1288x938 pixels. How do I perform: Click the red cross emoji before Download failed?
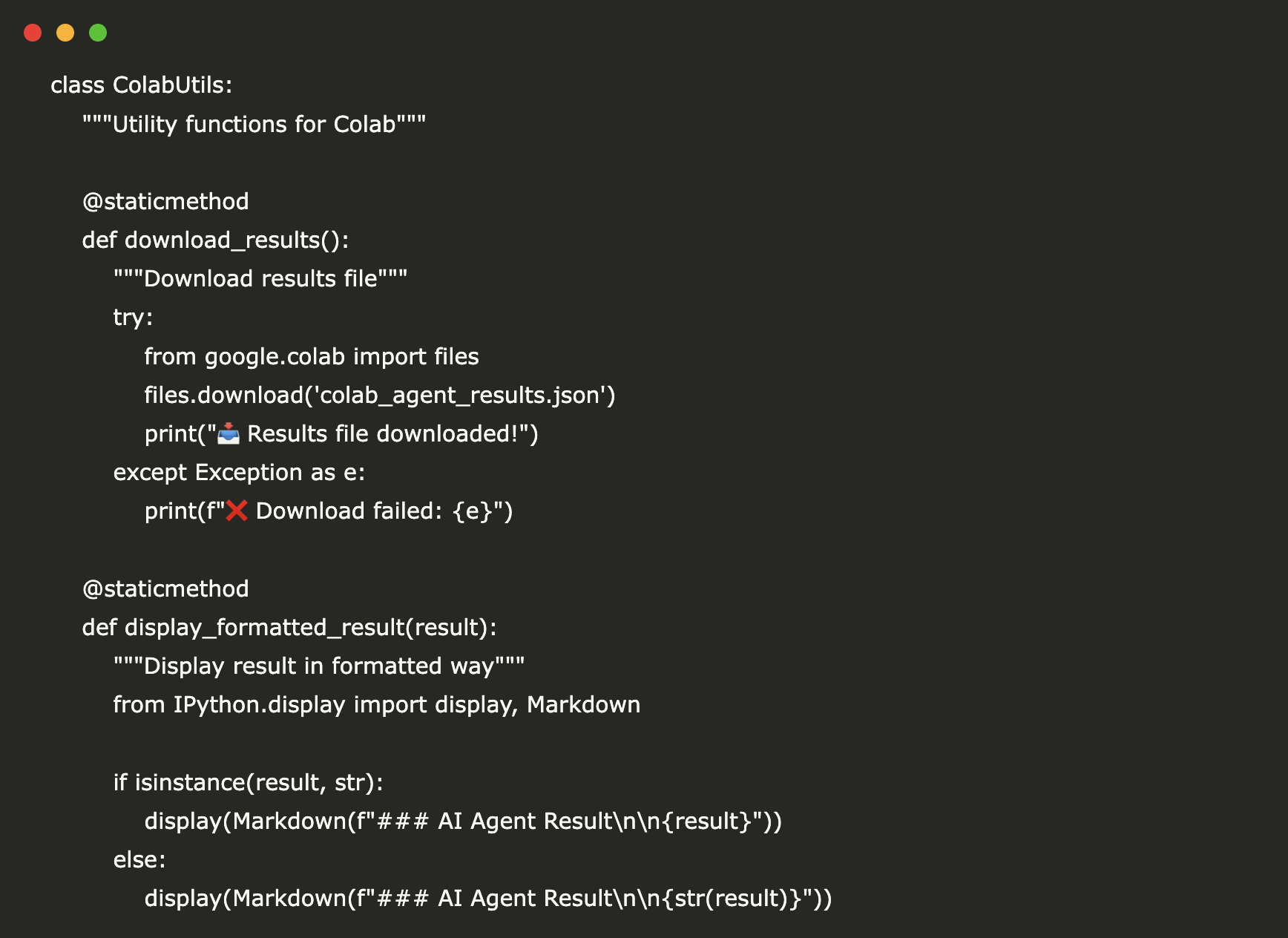pyautogui.click(x=237, y=511)
